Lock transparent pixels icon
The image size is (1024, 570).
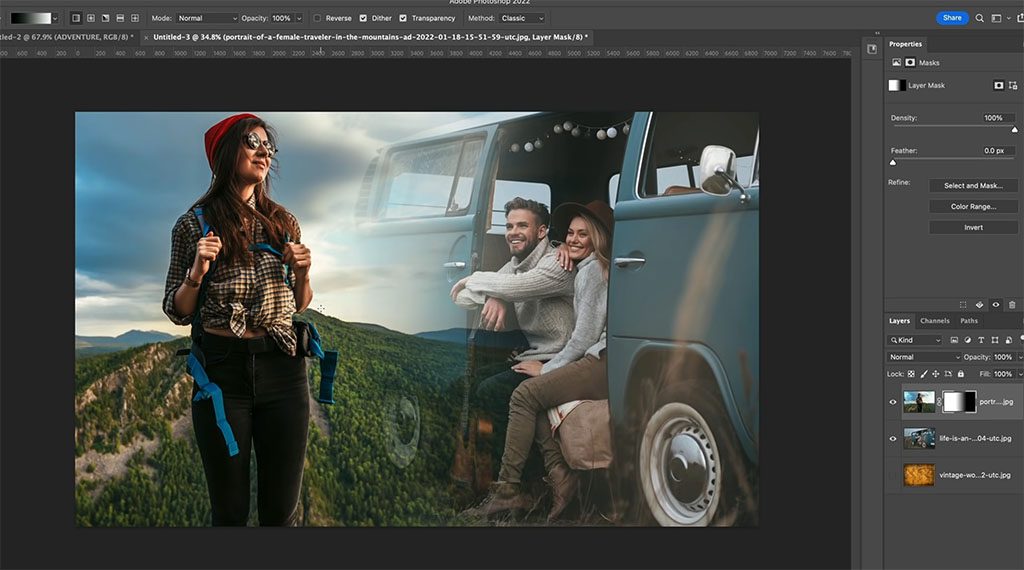[911, 374]
